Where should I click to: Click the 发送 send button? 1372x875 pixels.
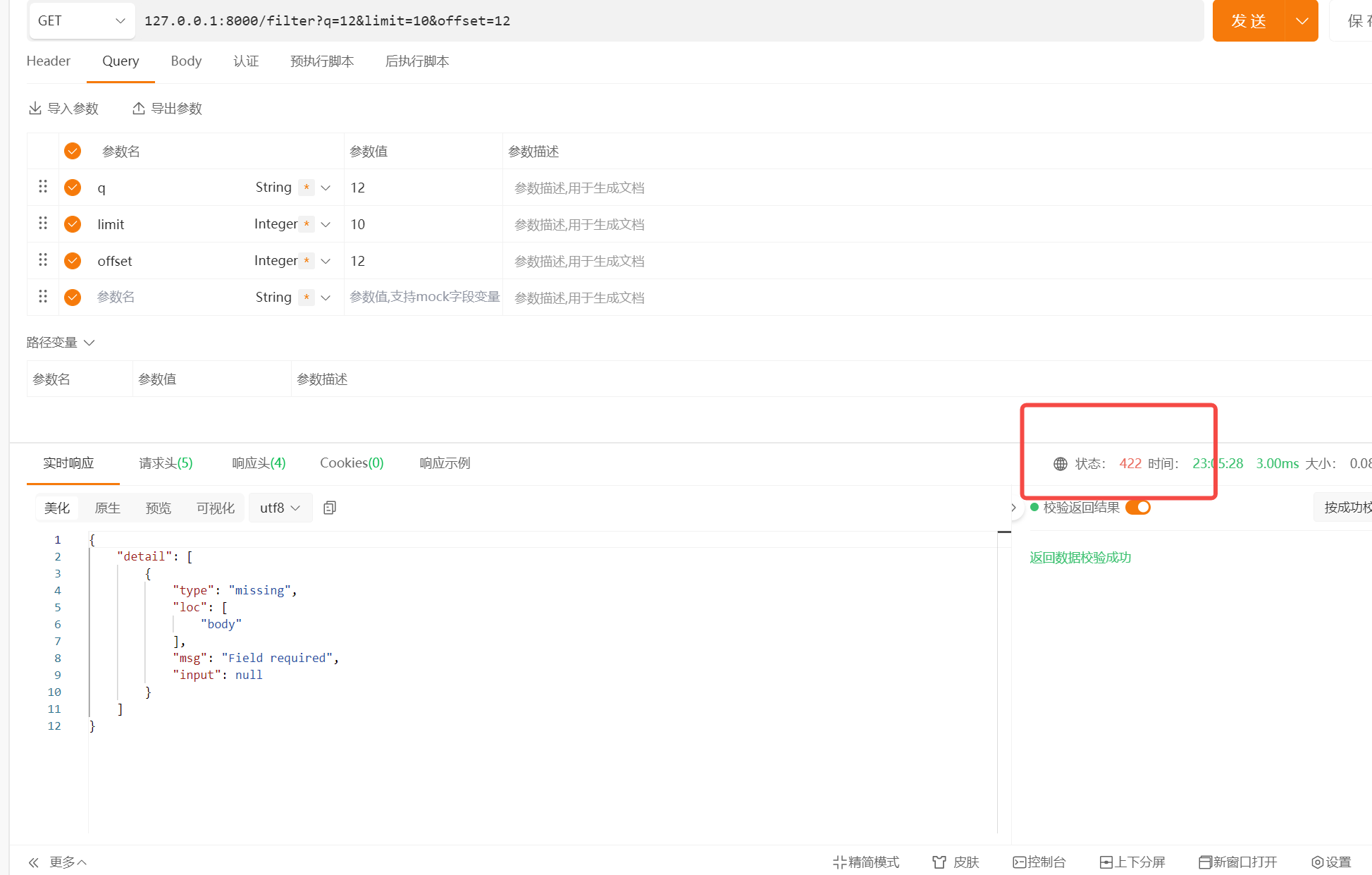[1248, 21]
